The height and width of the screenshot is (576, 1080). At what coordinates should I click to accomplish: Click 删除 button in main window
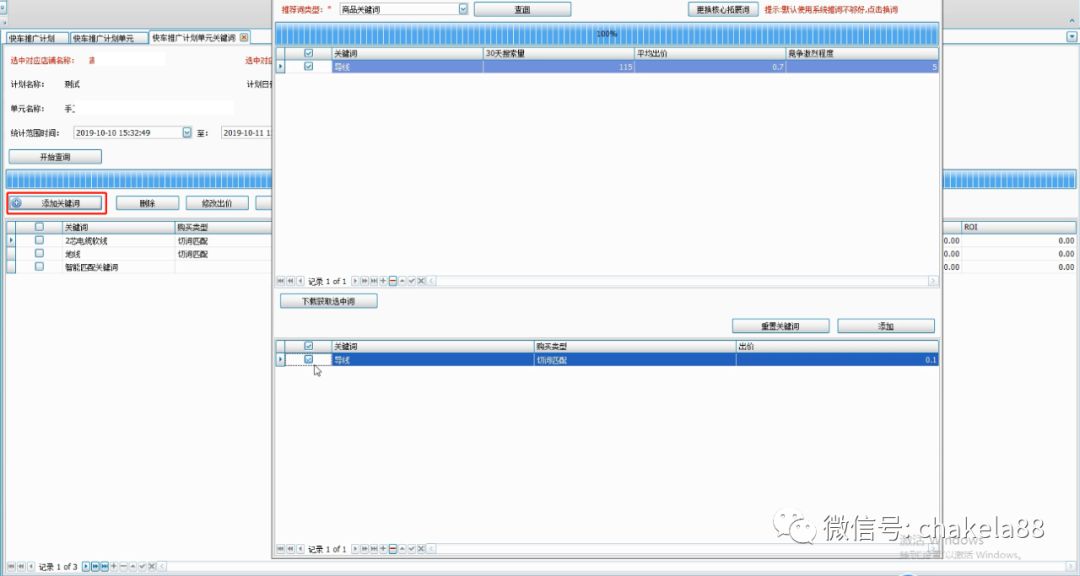tap(147, 203)
